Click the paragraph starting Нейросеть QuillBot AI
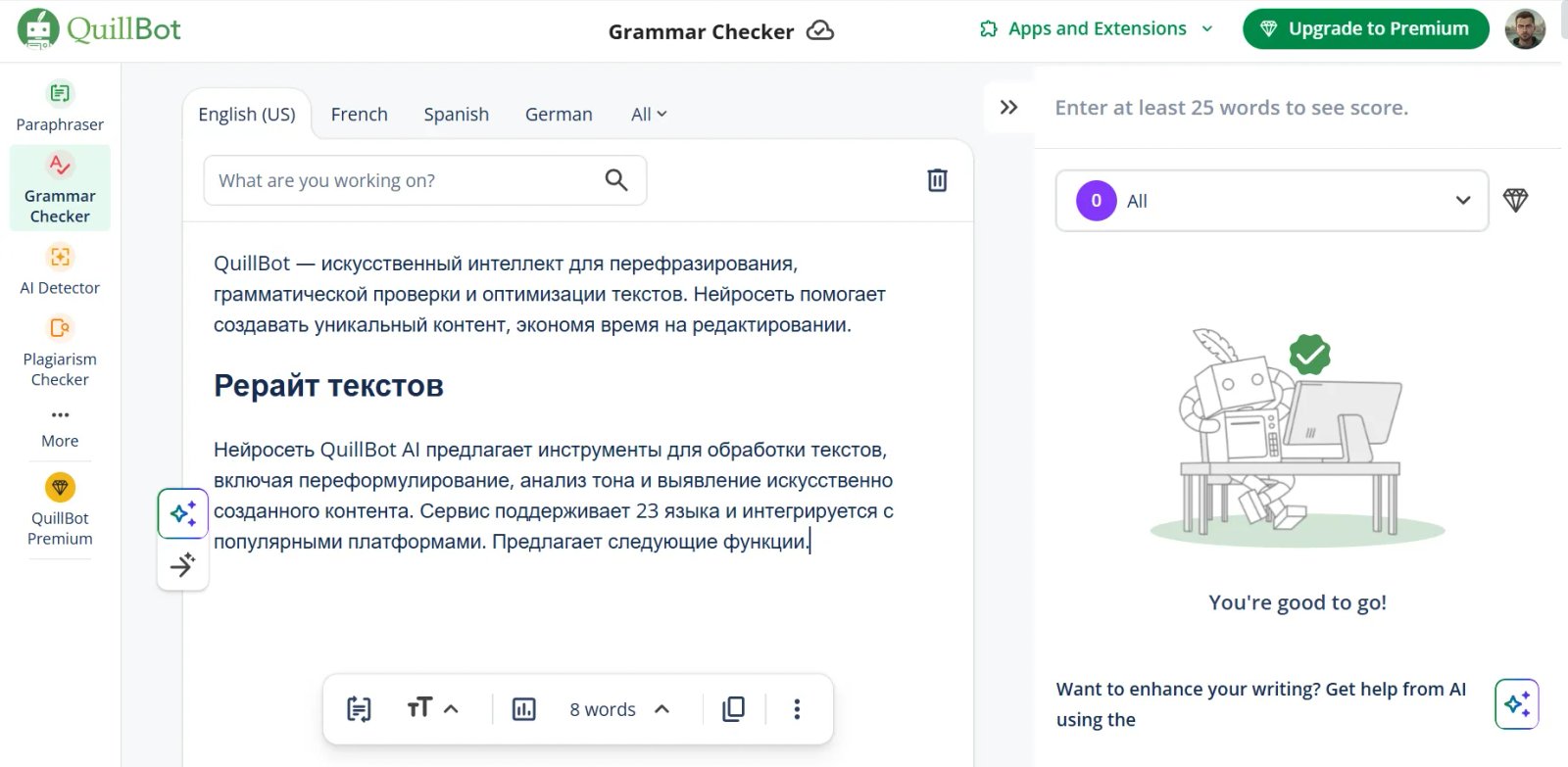Screen dimensions: 1568x767 554,496
